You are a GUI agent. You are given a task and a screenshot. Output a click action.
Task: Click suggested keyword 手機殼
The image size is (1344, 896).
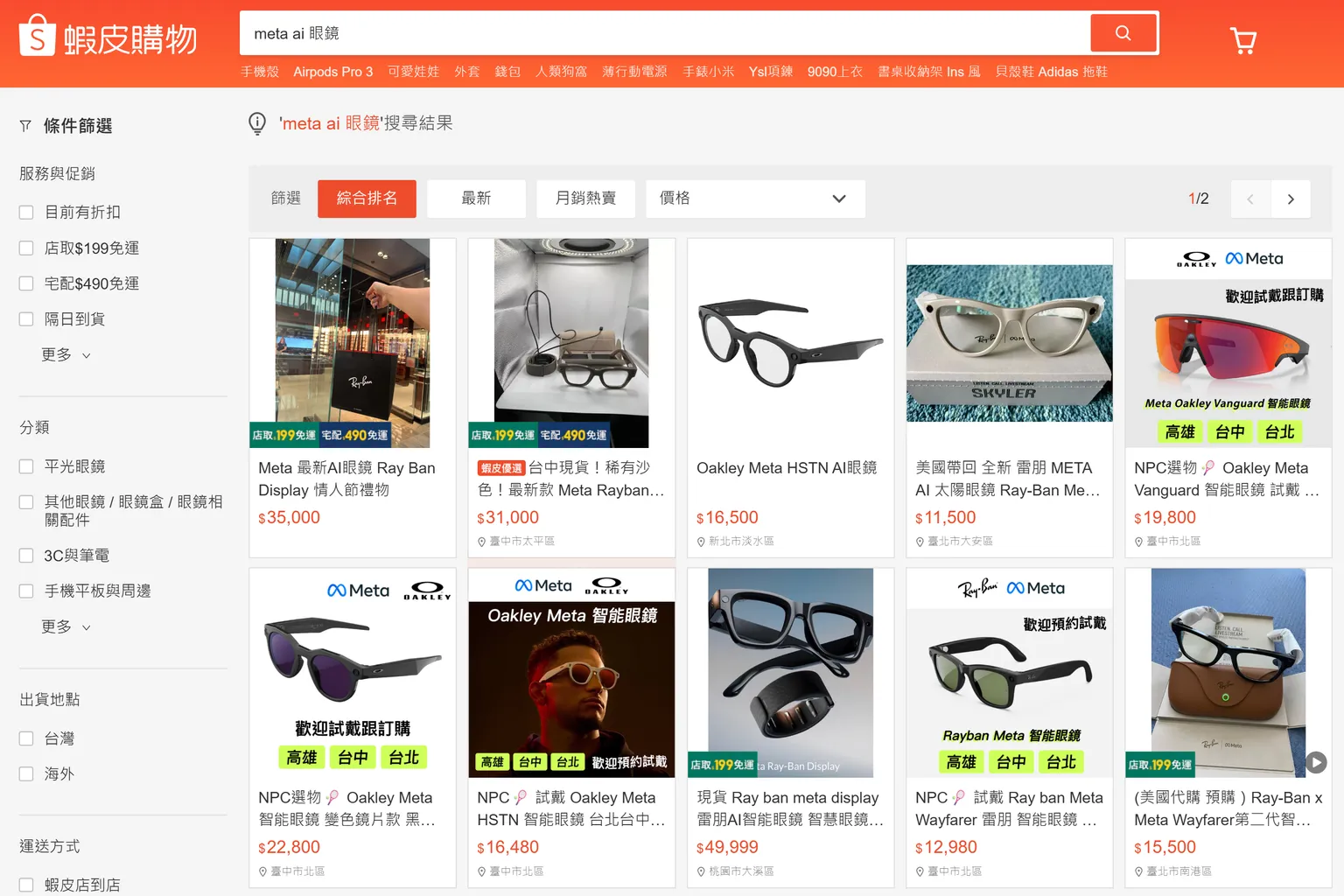pos(260,72)
